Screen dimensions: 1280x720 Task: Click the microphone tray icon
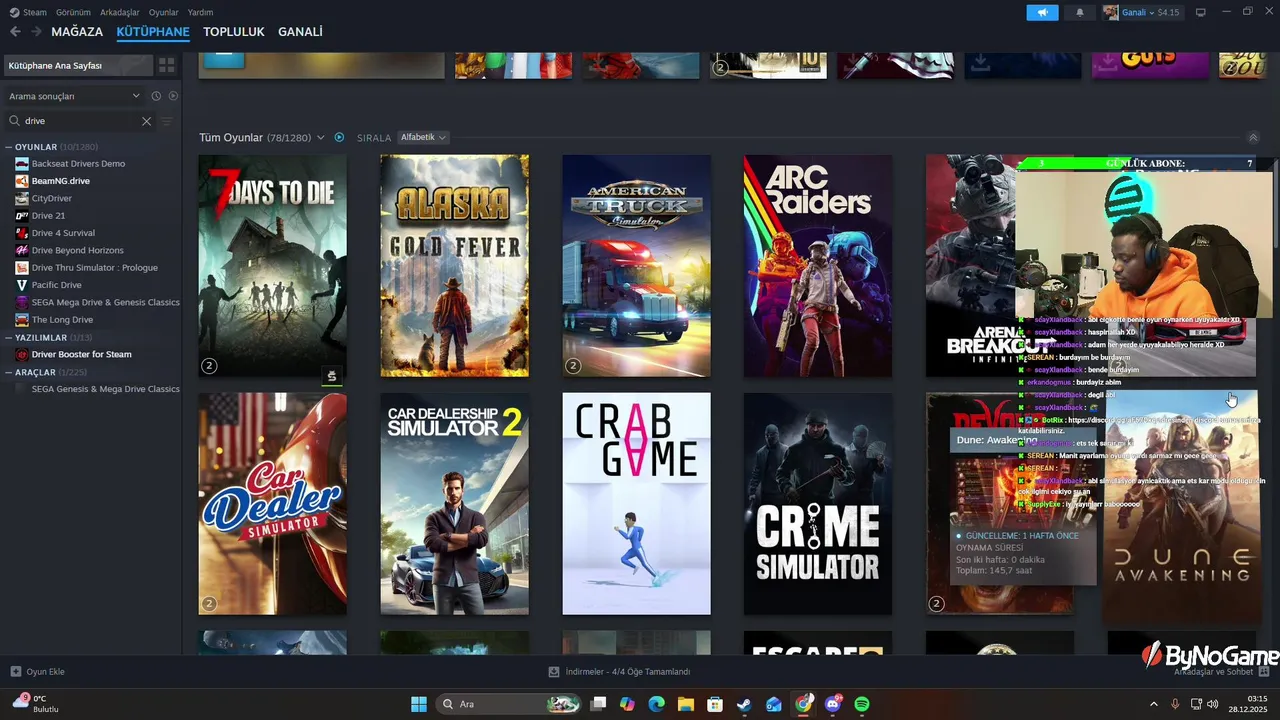(x=1175, y=704)
